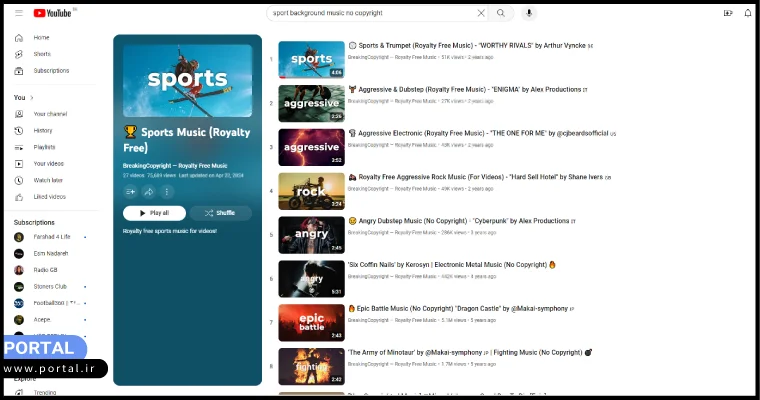Go to Home in sidebar
760x400 pixels.
click(x=40, y=37)
